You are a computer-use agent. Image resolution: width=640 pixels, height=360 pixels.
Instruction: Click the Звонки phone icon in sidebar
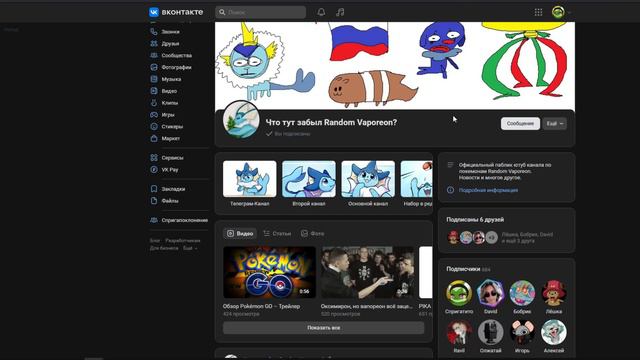pos(154,31)
